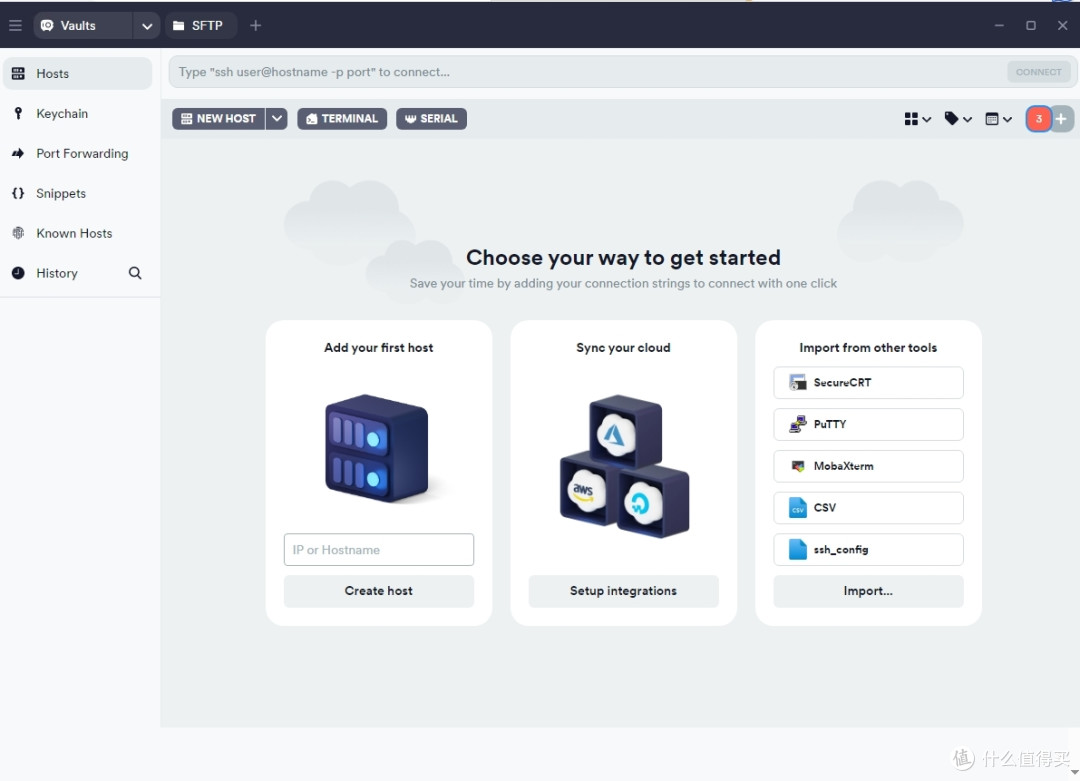1080x781 pixels.
Task: Click the IP or Hostname field
Action: [x=379, y=550]
